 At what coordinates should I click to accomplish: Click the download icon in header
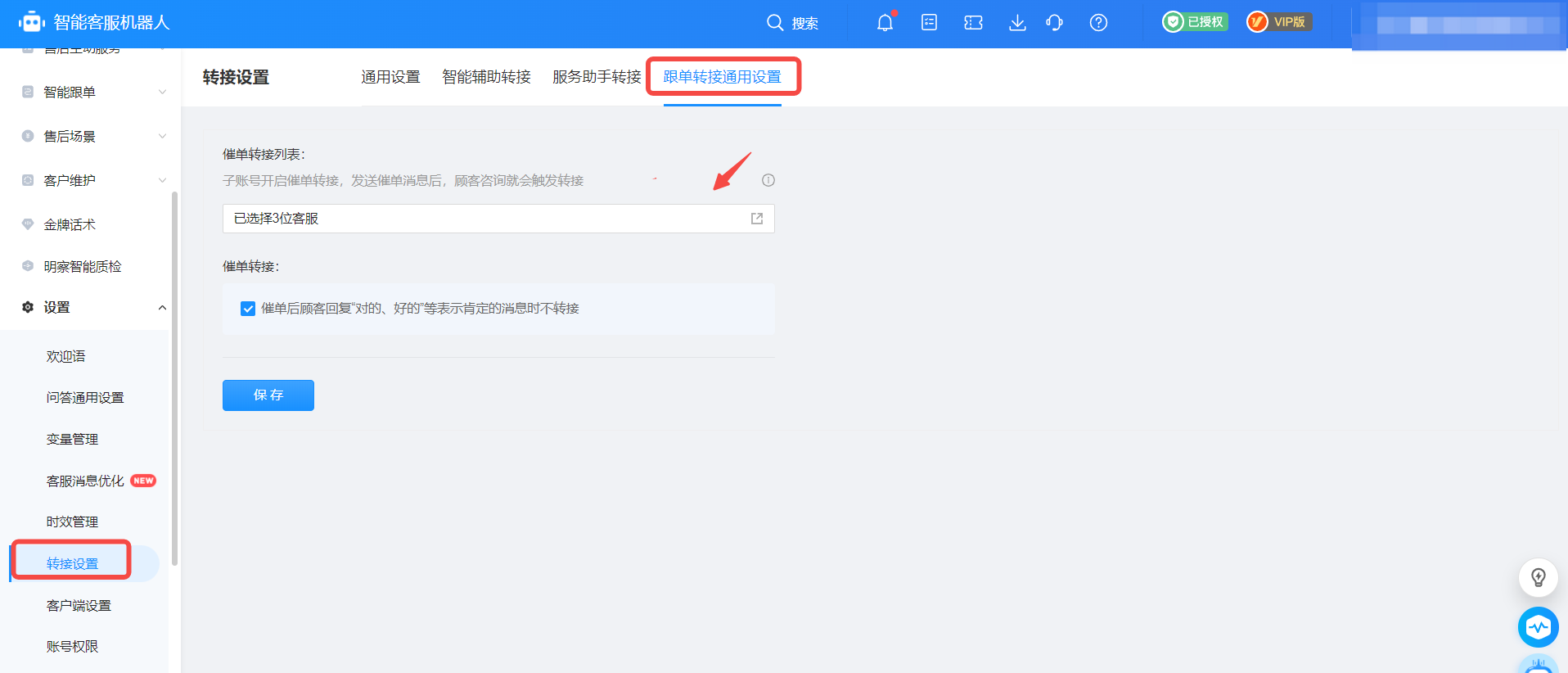click(1017, 22)
